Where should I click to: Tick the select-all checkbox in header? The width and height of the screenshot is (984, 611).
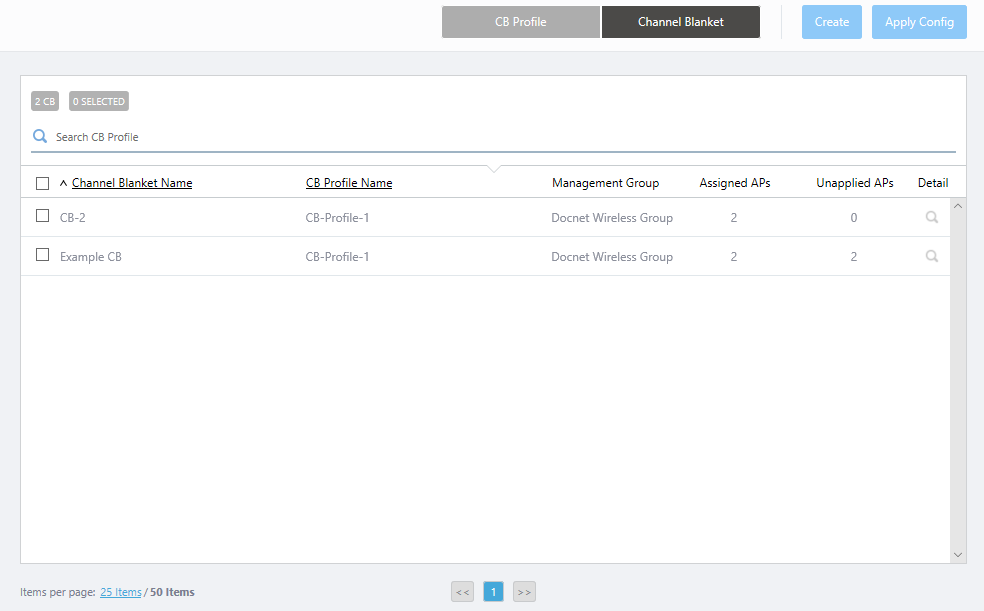click(x=42, y=183)
